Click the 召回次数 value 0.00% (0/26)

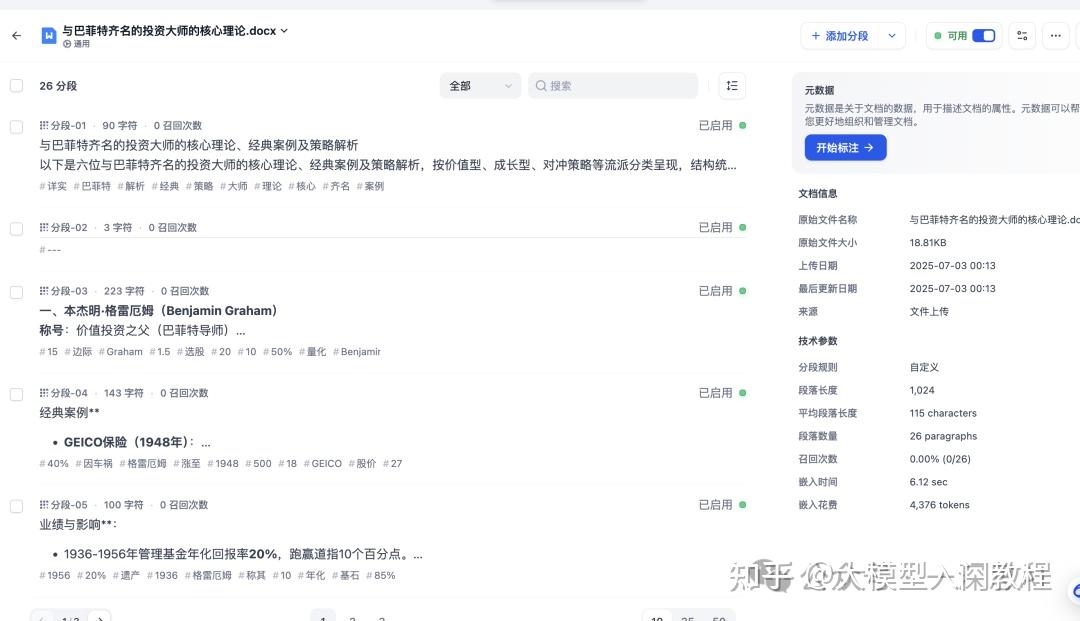point(940,459)
